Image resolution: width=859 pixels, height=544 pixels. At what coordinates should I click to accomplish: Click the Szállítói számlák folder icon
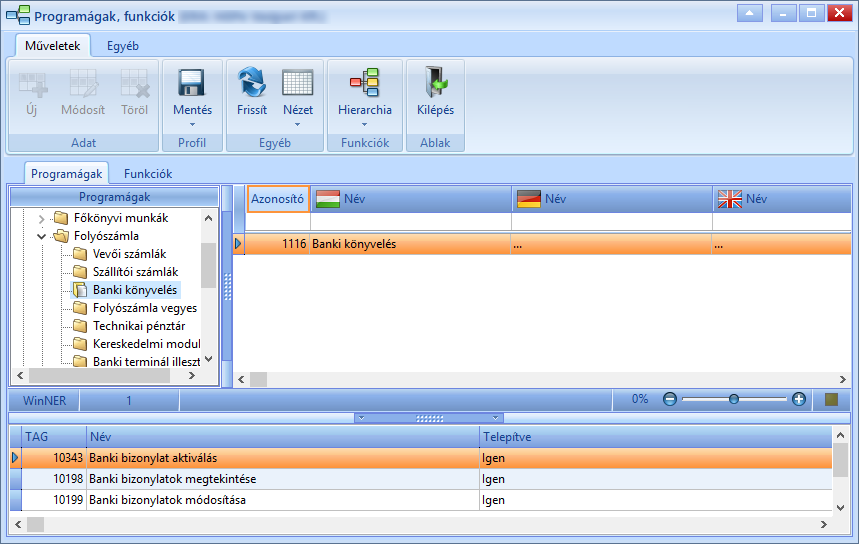tap(80, 272)
